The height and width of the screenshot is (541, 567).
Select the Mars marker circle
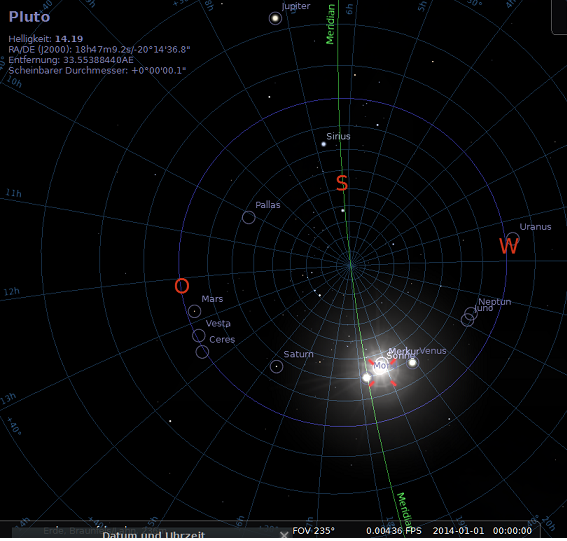click(195, 311)
